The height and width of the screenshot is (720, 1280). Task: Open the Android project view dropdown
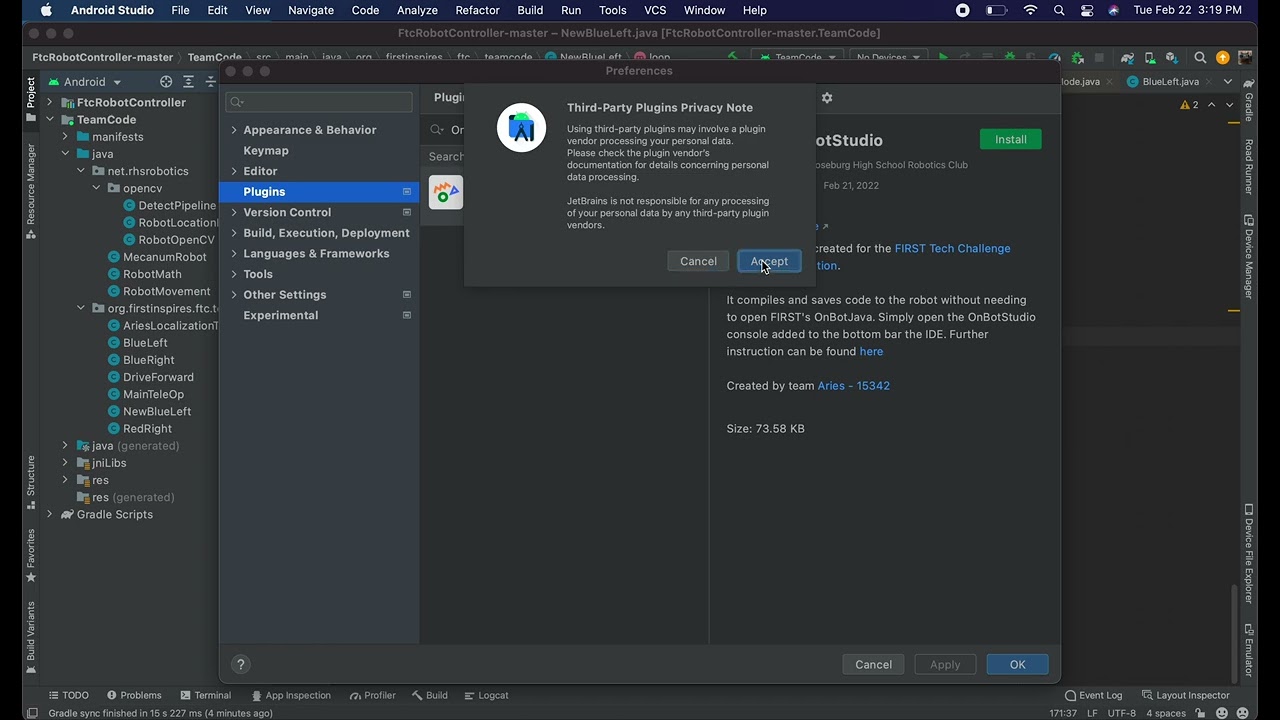tap(86, 82)
